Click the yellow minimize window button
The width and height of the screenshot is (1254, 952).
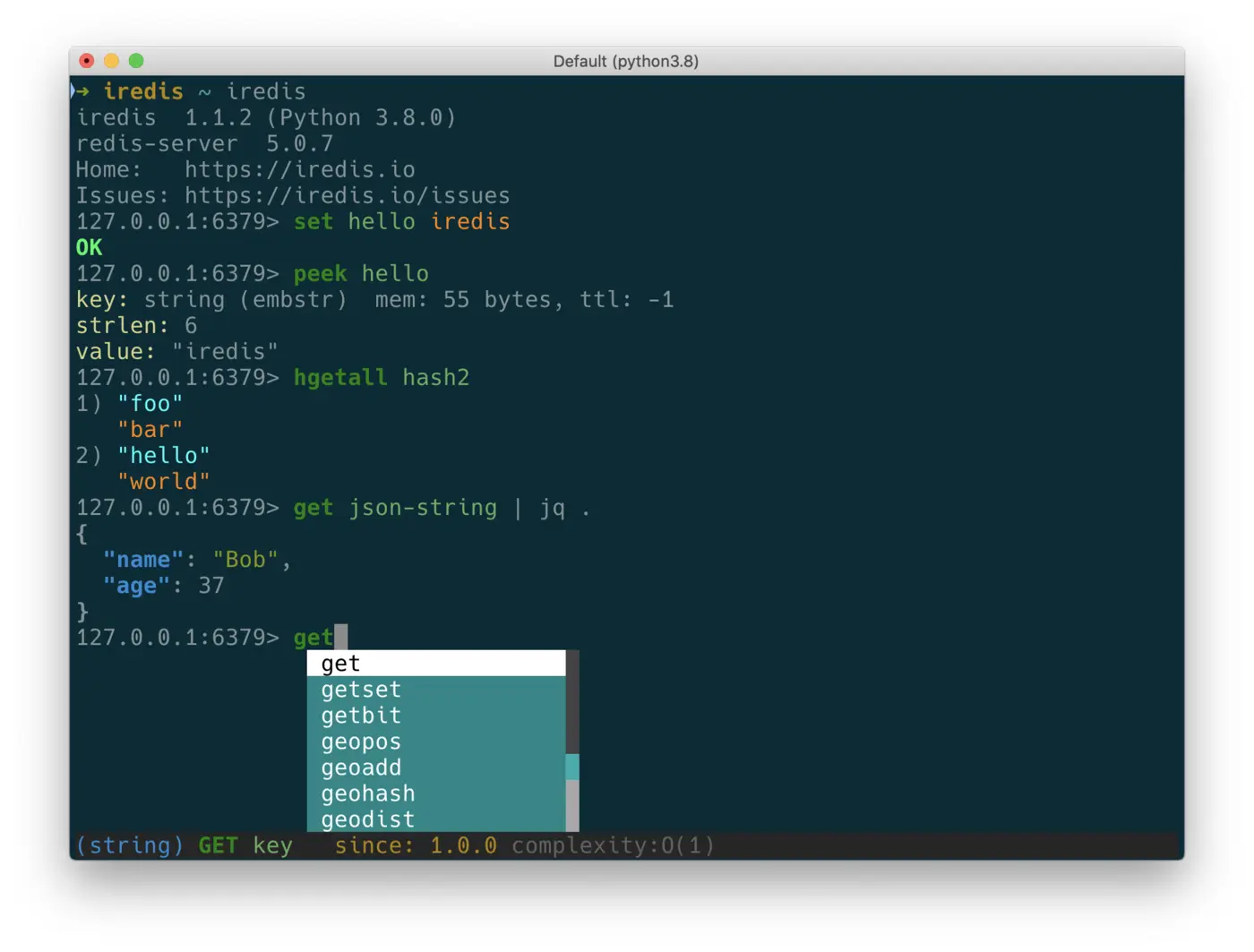tap(111, 61)
